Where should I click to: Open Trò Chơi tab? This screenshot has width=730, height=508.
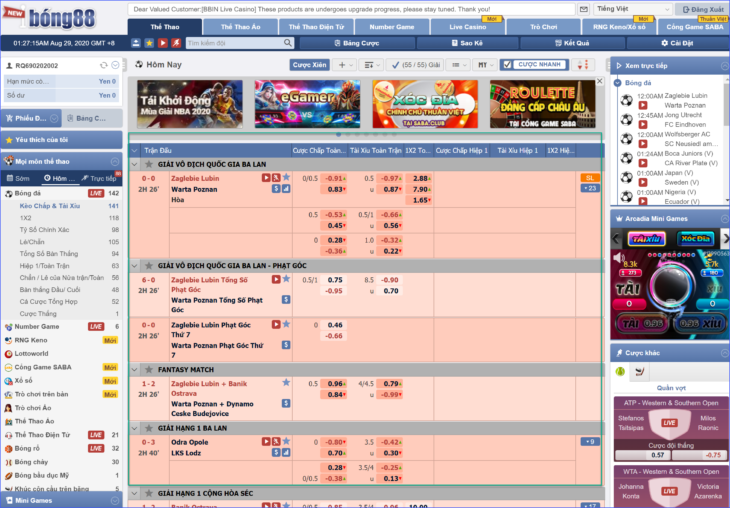click(543, 27)
